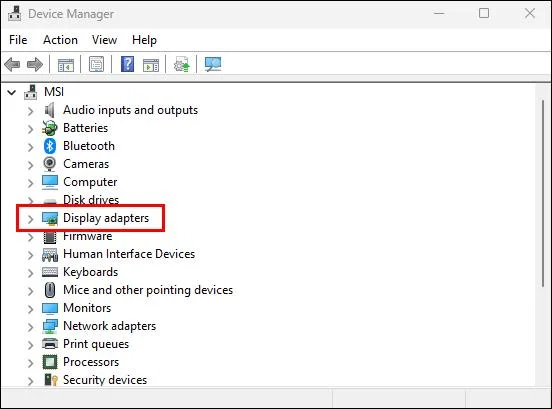Screen dimensions: 552x409
Task: Click the blue Help question mark icon
Action: [x=127, y=64]
